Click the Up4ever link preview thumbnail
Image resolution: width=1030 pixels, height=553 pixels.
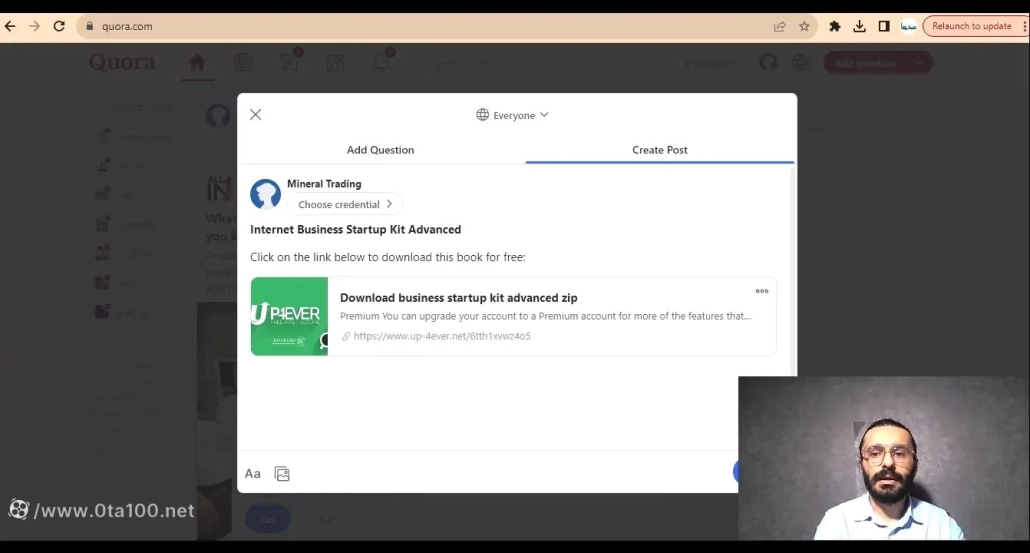click(x=289, y=316)
